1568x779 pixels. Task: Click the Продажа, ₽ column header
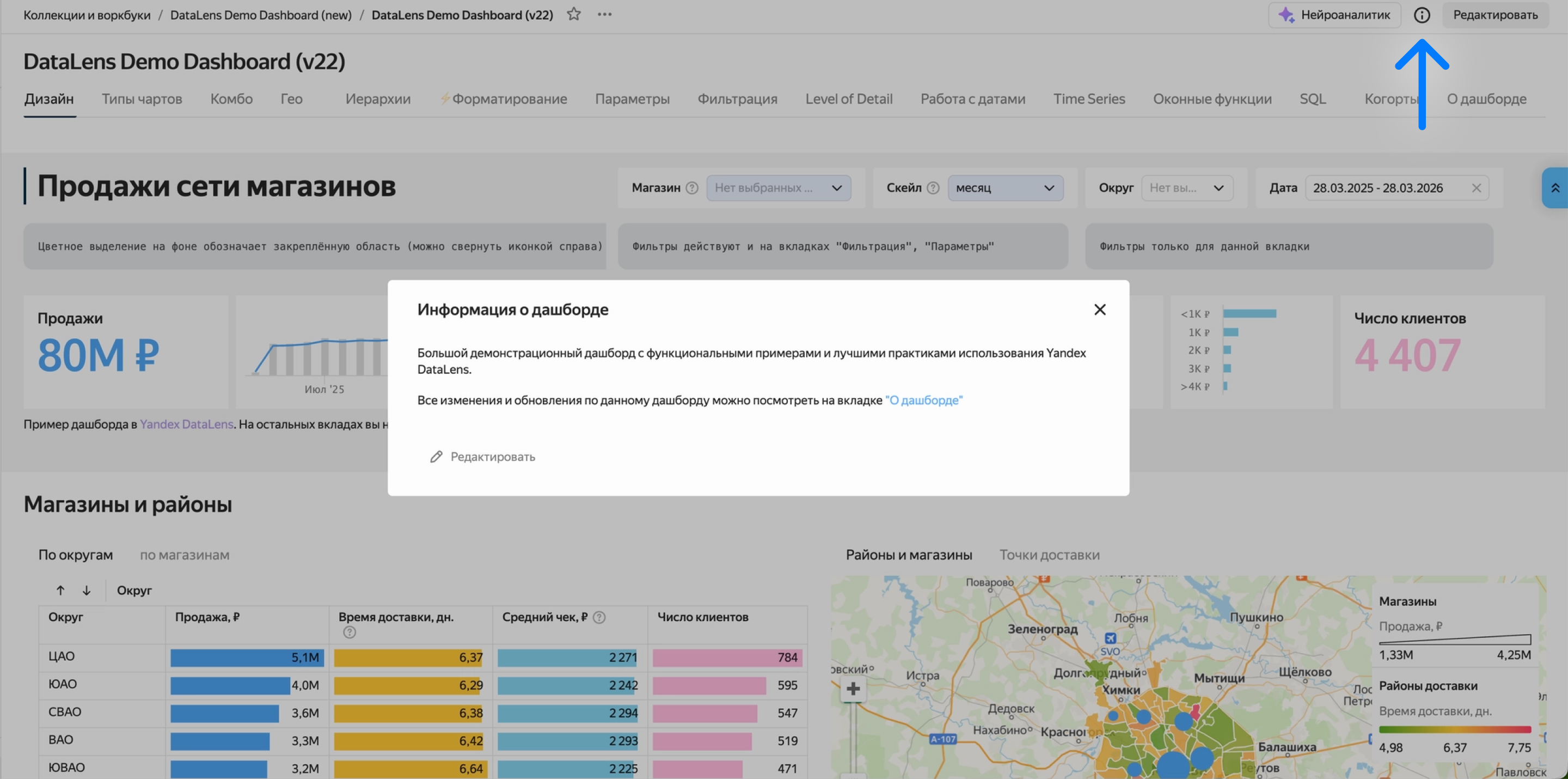pos(207,617)
